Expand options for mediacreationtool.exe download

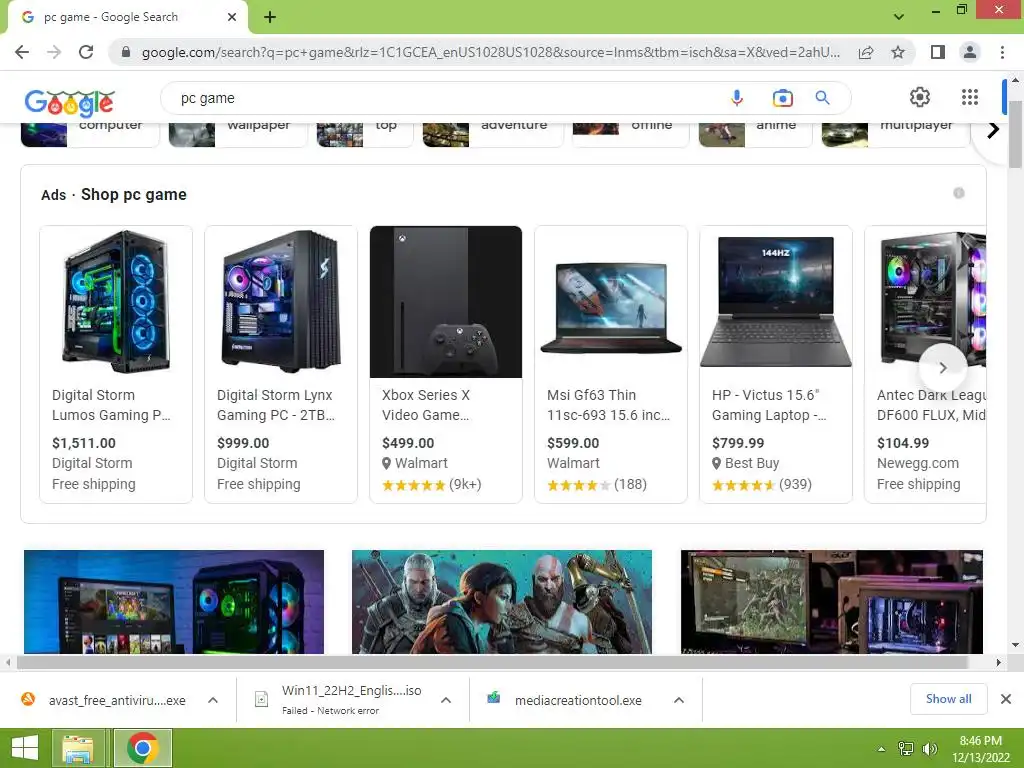[x=679, y=700]
